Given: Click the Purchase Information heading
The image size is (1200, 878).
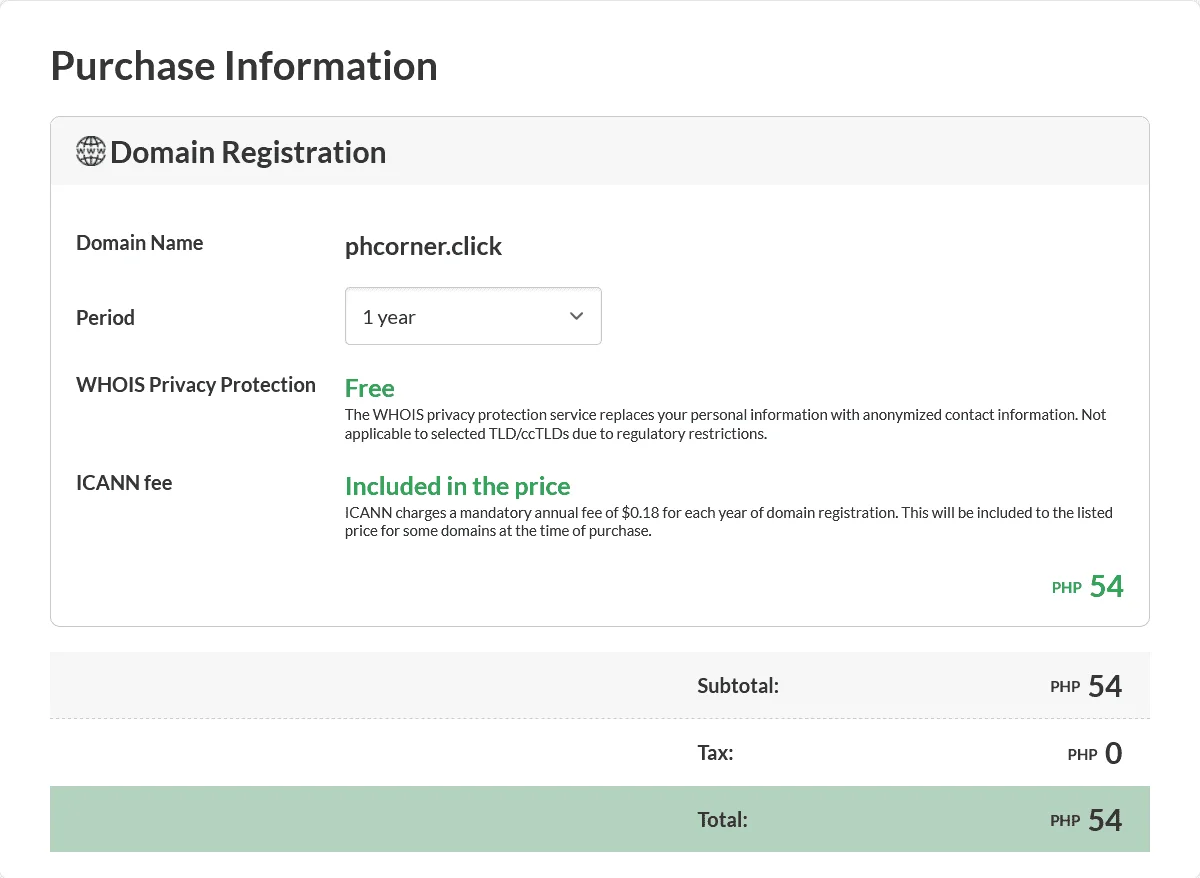Looking at the screenshot, I should pyautogui.click(x=244, y=66).
